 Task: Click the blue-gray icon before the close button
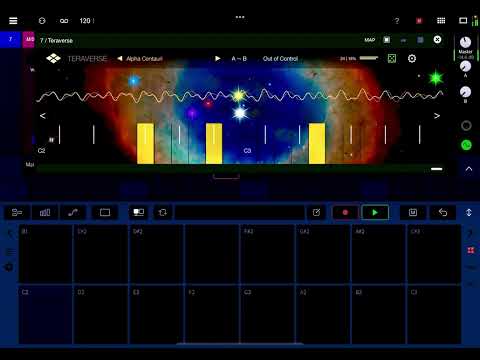420,40
